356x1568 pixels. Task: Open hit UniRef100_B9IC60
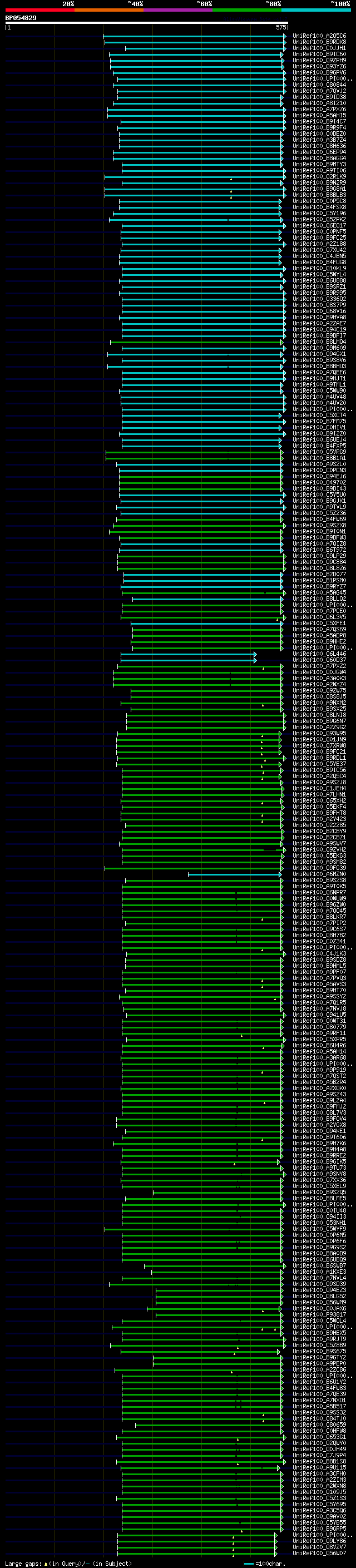(x=319, y=54)
